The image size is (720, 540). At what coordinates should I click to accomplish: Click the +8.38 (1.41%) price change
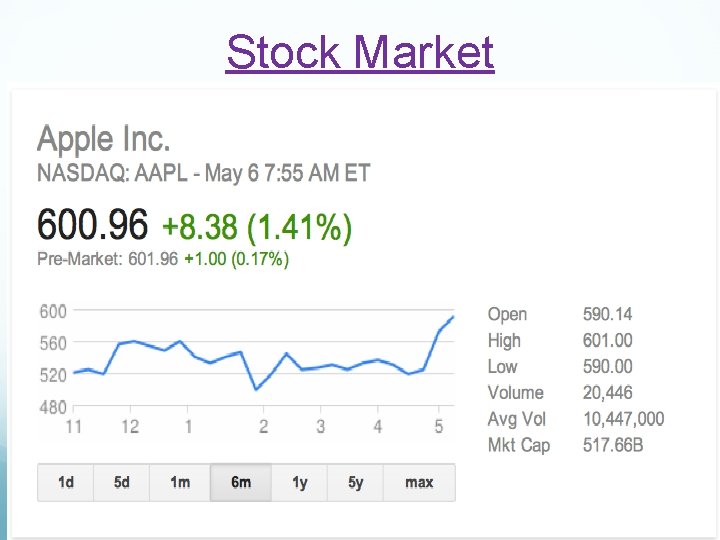click(x=257, y=228)
